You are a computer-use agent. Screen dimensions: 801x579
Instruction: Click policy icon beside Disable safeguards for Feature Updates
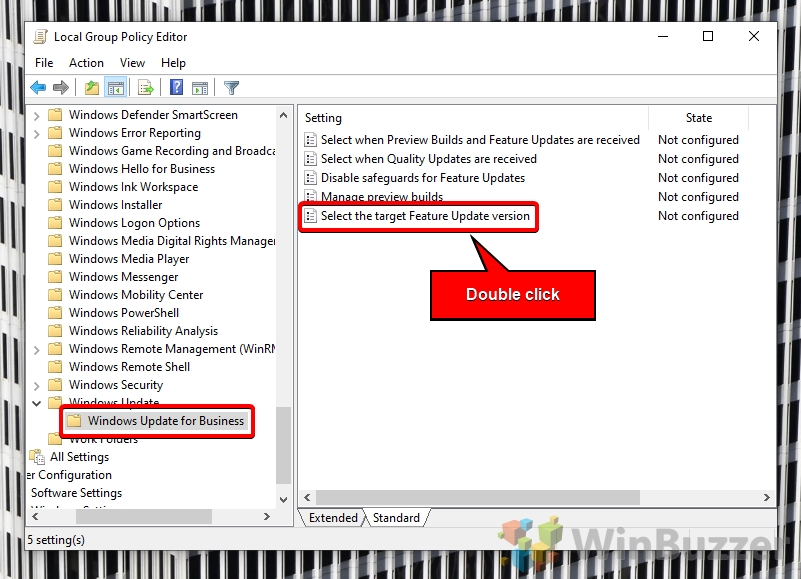(310, 178)
